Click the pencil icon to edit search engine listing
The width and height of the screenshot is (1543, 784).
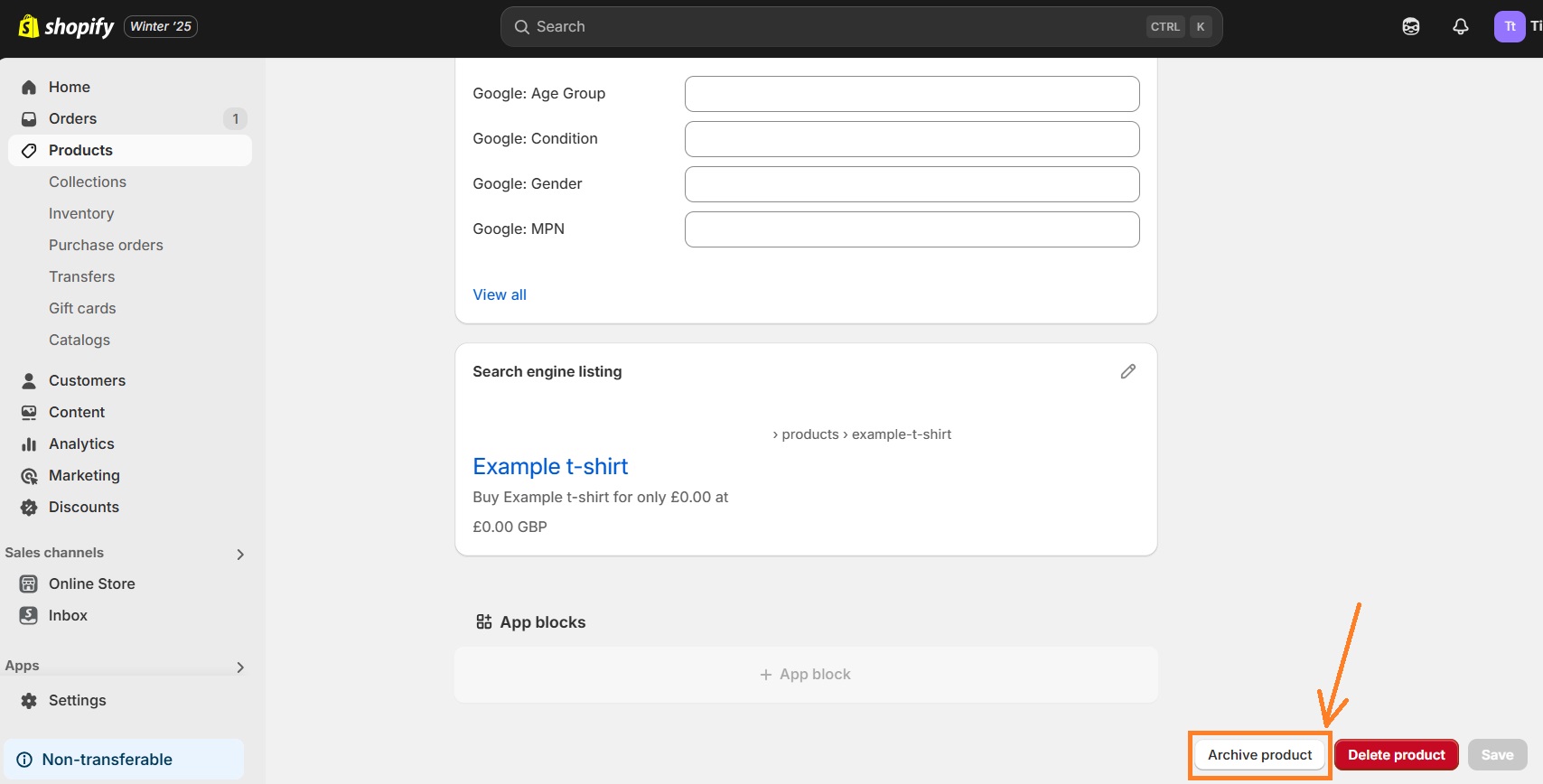[x=1127, y=371]
